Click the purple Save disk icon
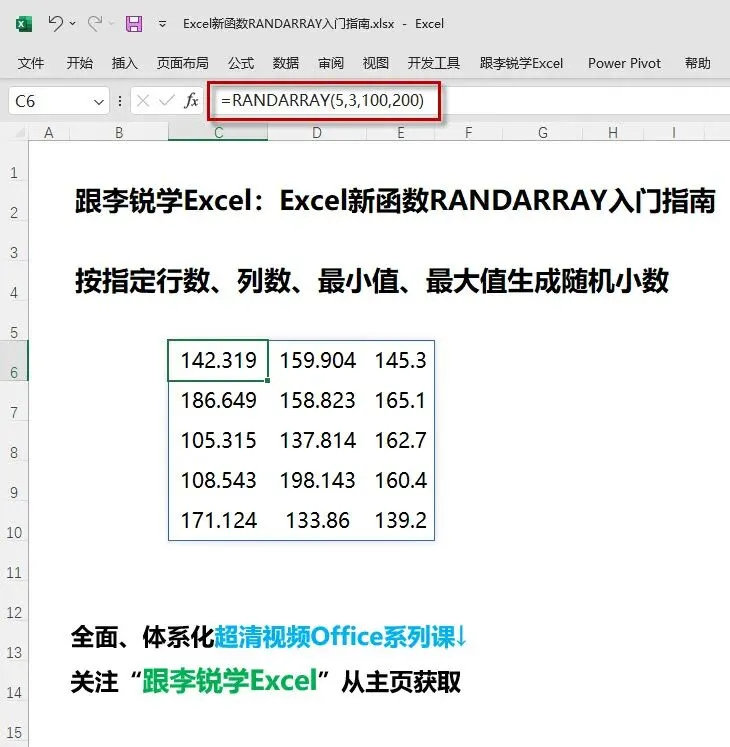Image resolution: width=730 pixels, height=747 pixels. (x=134, y=24)
